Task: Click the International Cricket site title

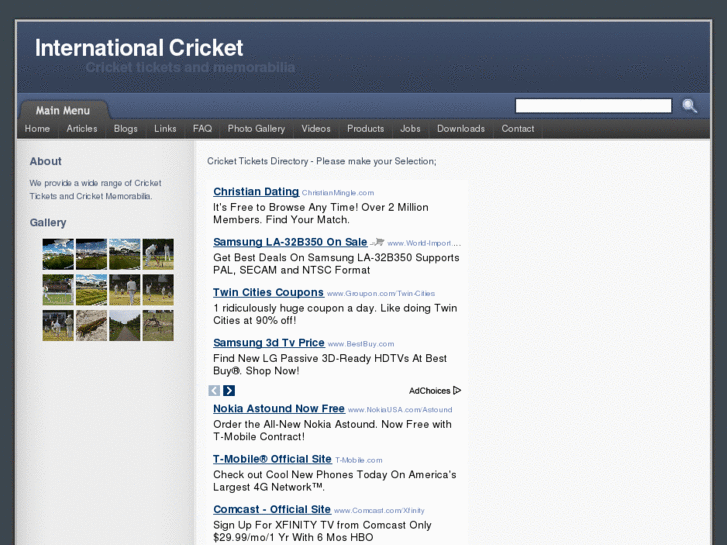Action: [139, 48]
